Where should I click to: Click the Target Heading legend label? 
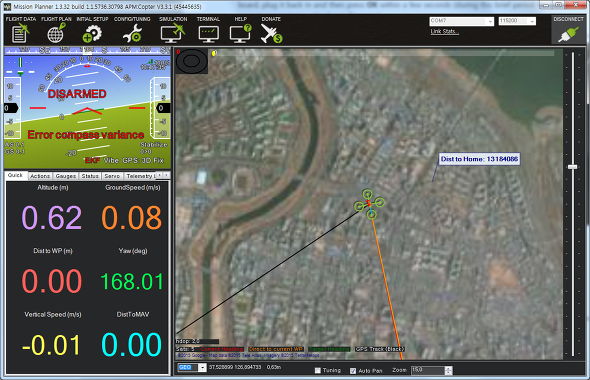[x=329, y=349]
